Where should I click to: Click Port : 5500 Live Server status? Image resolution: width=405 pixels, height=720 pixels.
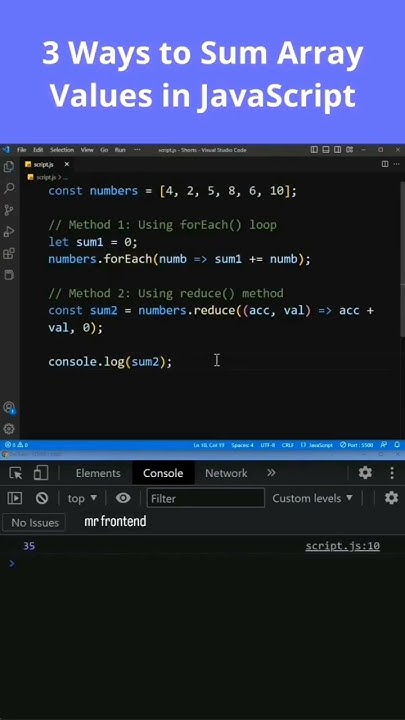(356, 445)
